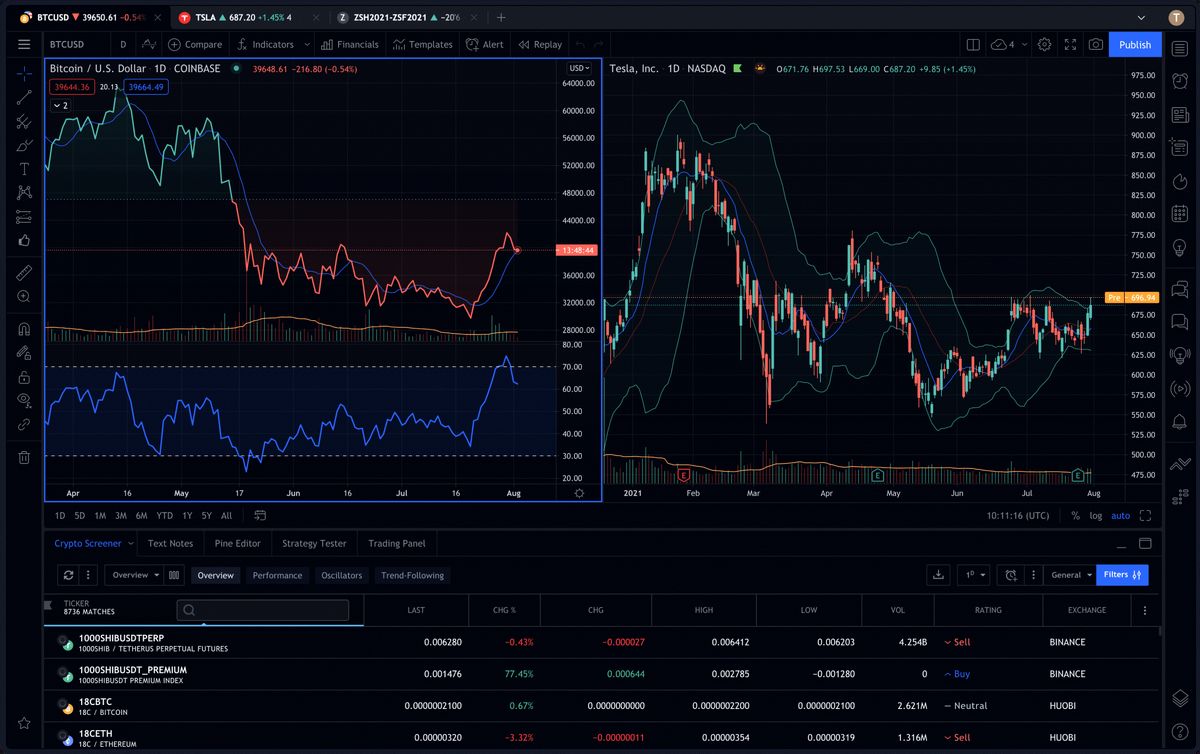
Task: Select the Trend-Following screener view
Action: click(412, 575)
